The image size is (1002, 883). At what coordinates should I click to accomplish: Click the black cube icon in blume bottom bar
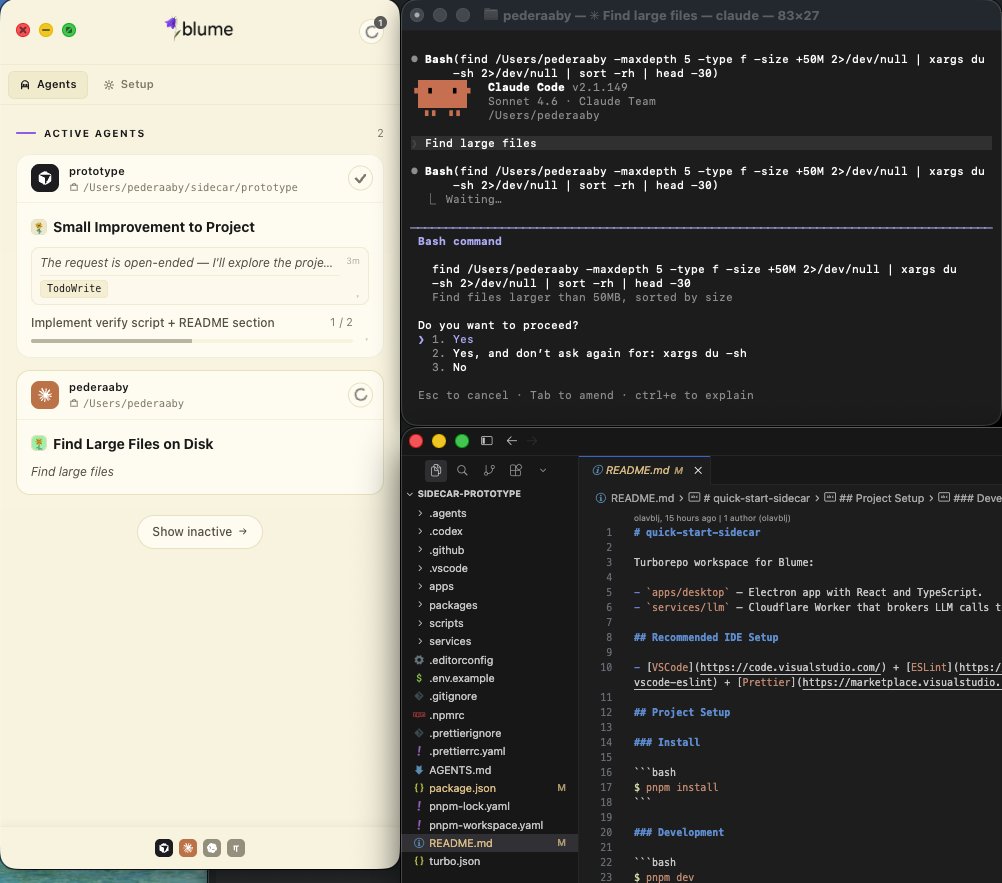coord(164,848)
